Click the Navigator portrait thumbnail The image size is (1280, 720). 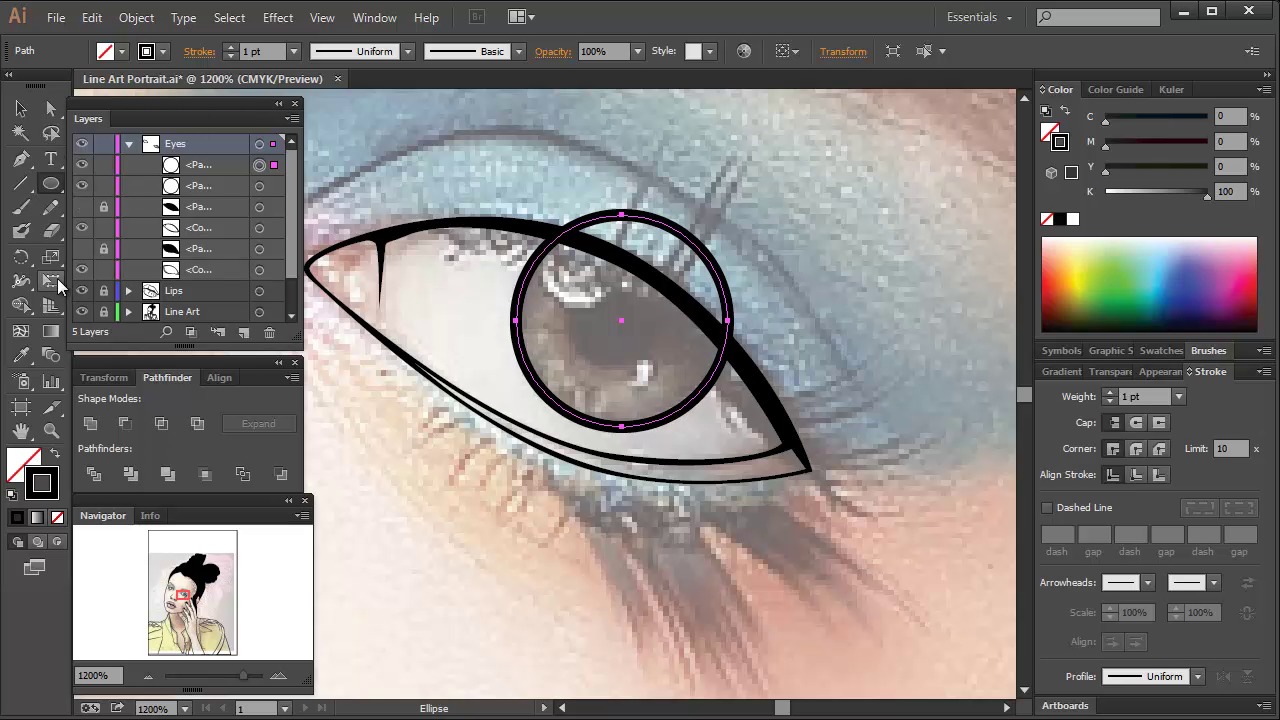[x=193, y=594]
